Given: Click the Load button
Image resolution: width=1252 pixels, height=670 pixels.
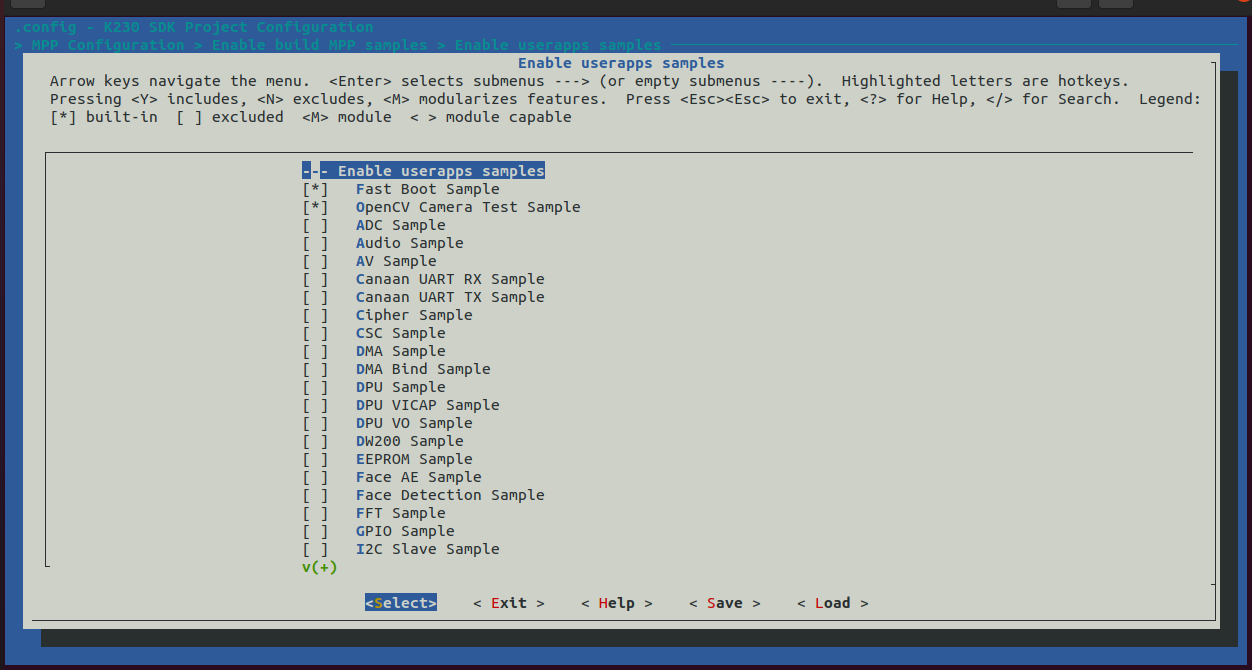Looking at the screenshot, I should coord(832,603).
